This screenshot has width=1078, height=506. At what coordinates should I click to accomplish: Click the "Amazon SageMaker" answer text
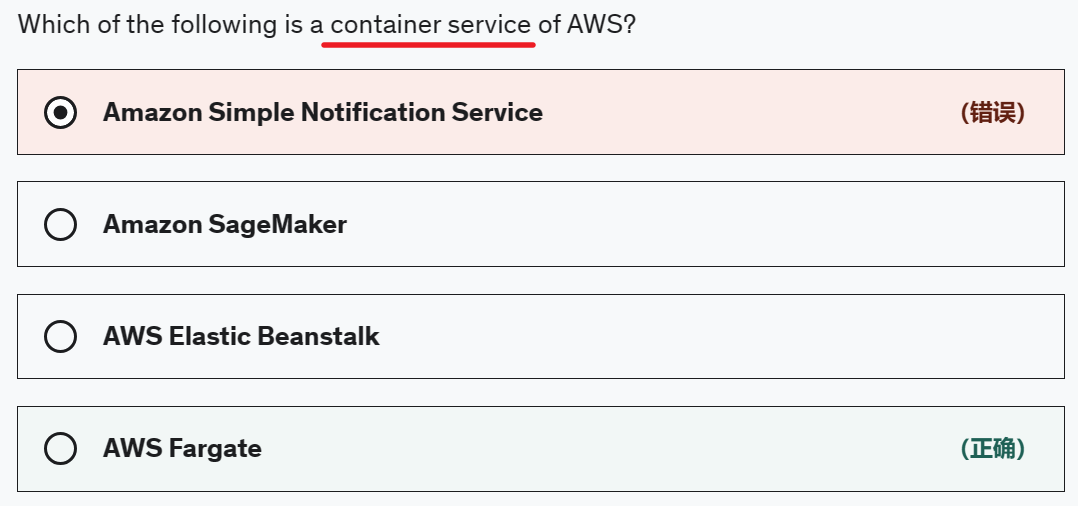[224, 224]
